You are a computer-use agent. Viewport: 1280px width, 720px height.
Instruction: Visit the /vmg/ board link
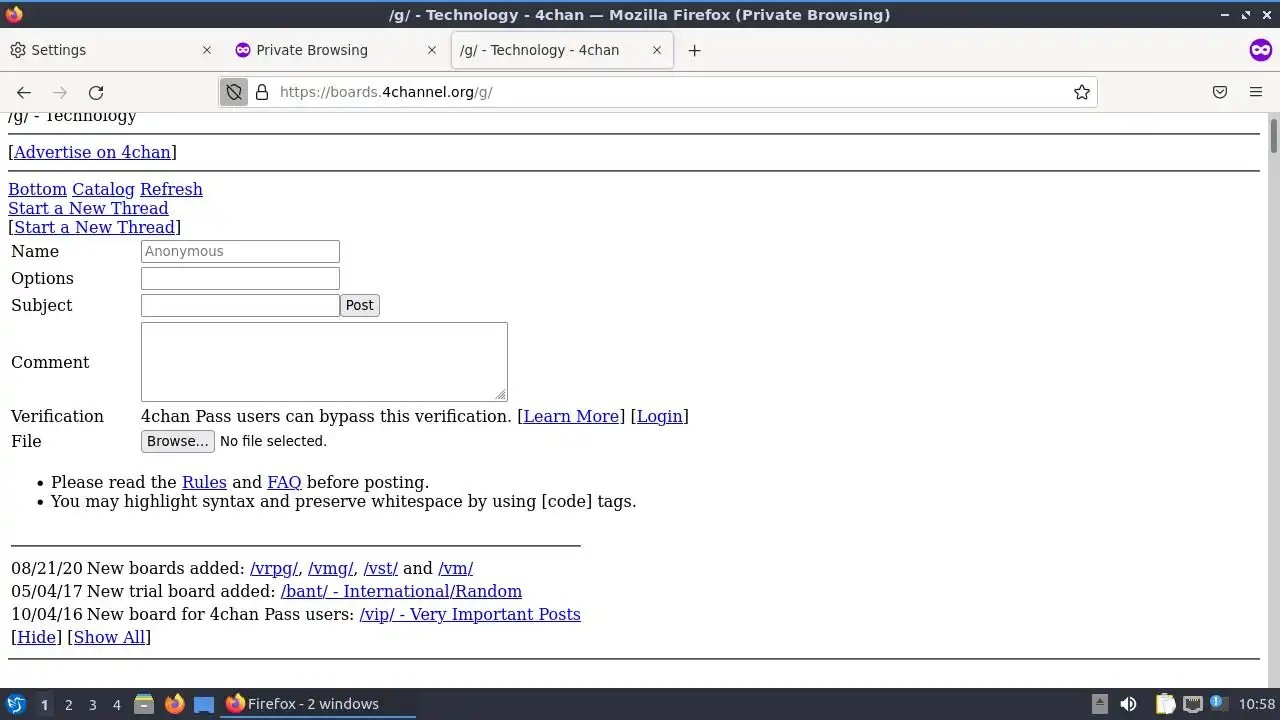tap(331, 568)
